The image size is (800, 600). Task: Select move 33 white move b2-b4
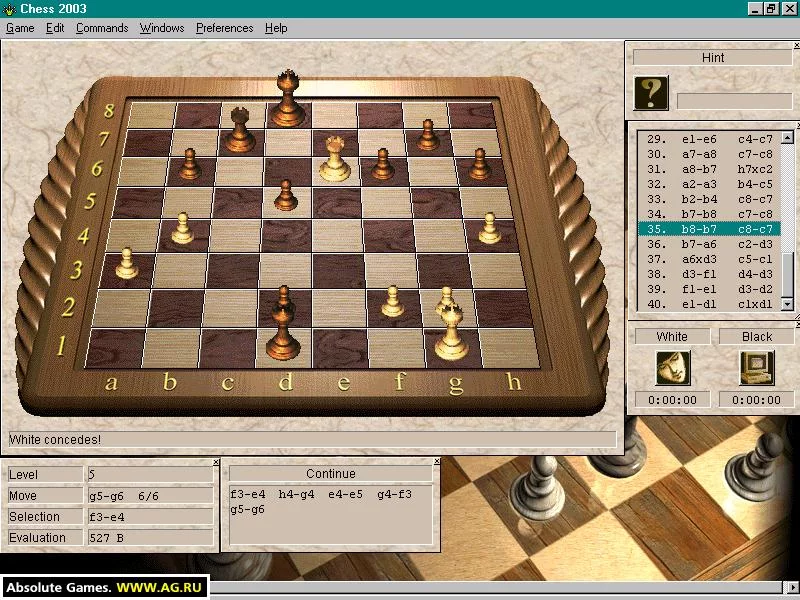point(699,199)
